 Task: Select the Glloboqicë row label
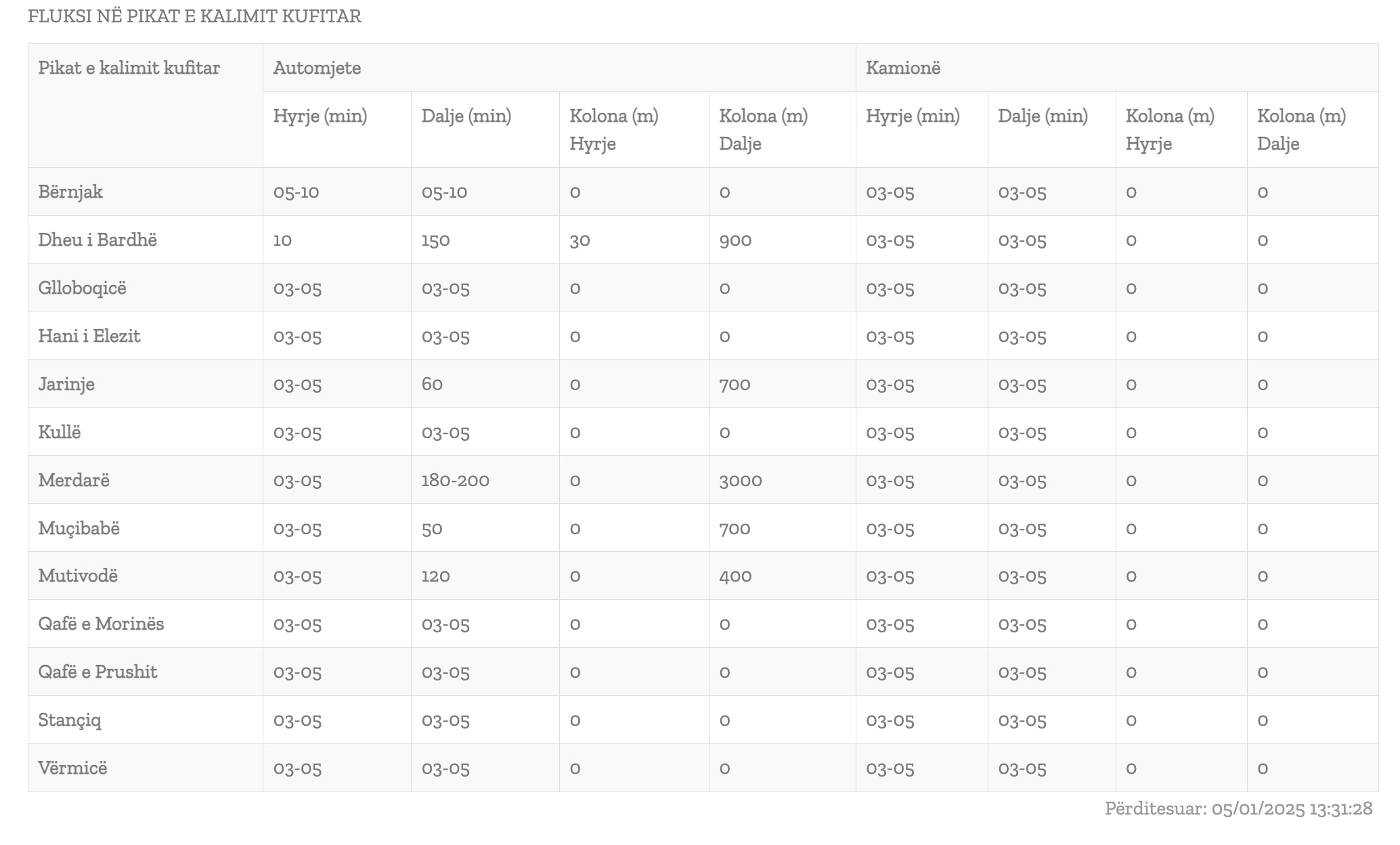coord(82,288)
